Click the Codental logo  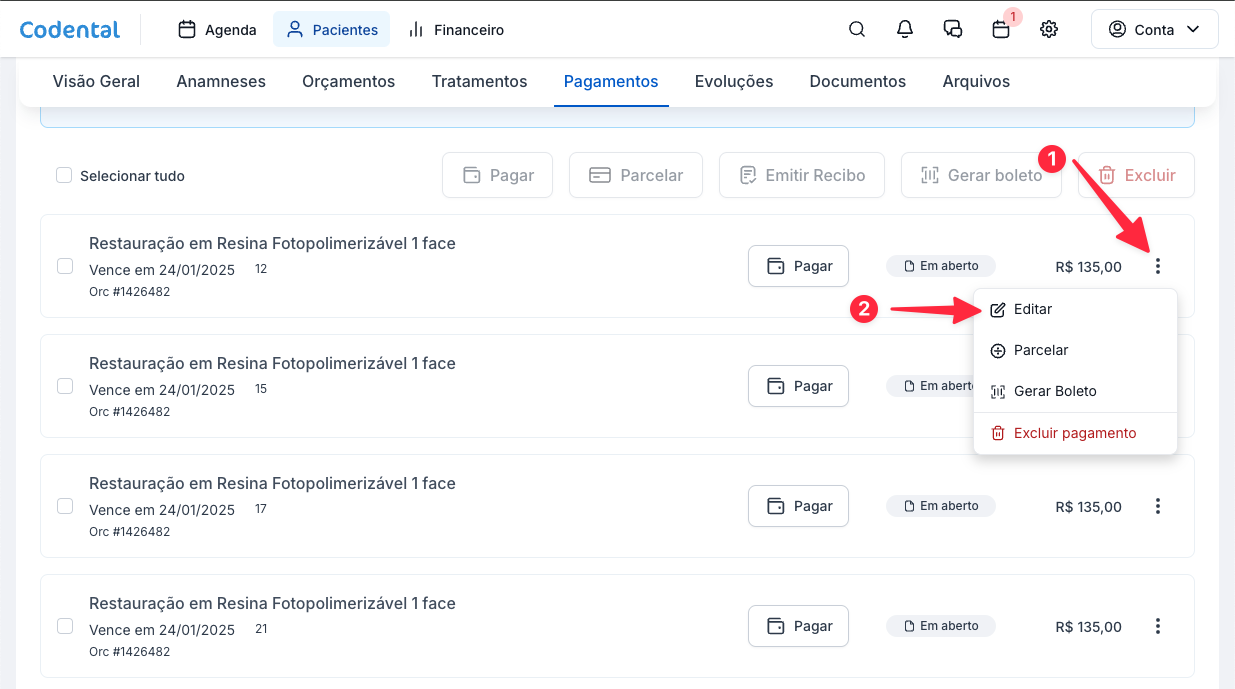[70, 30]
